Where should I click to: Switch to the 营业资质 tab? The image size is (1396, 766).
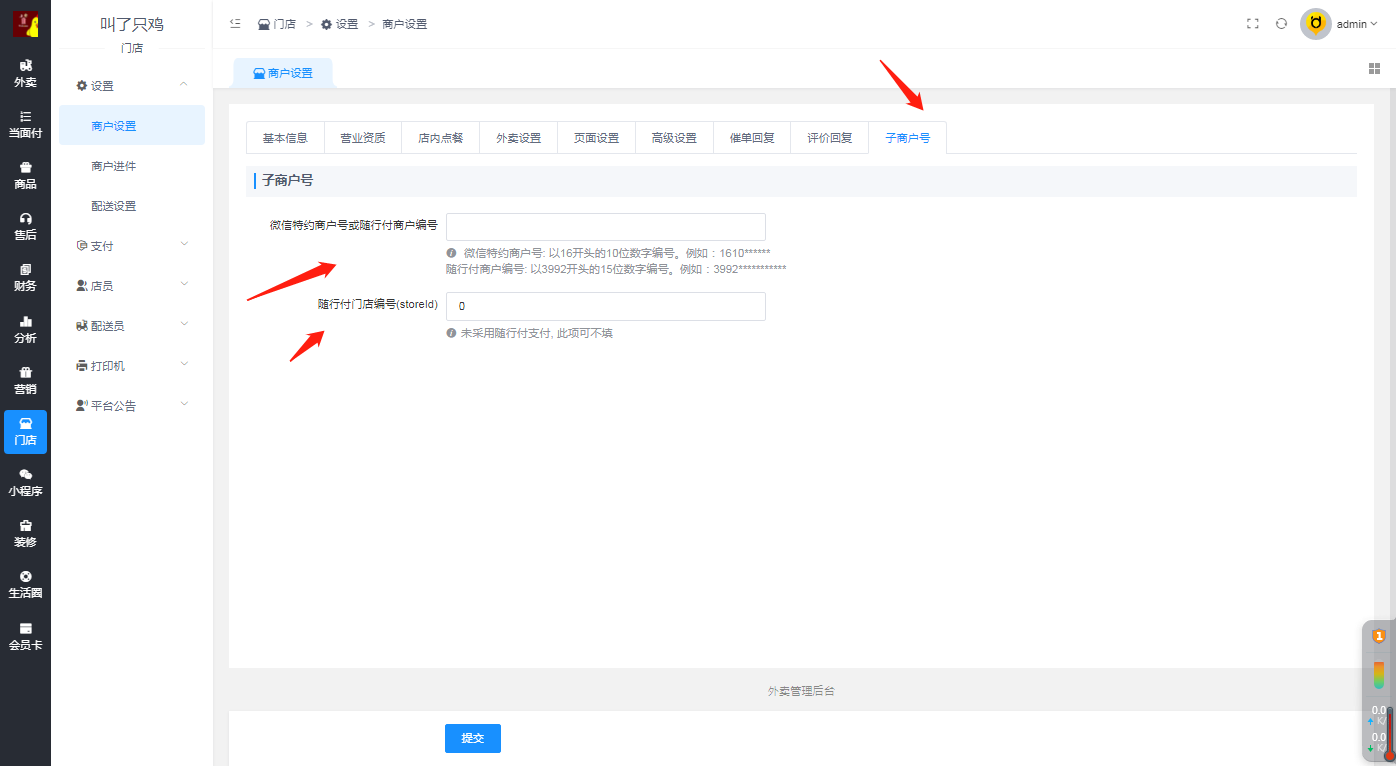tap(362, 138)
